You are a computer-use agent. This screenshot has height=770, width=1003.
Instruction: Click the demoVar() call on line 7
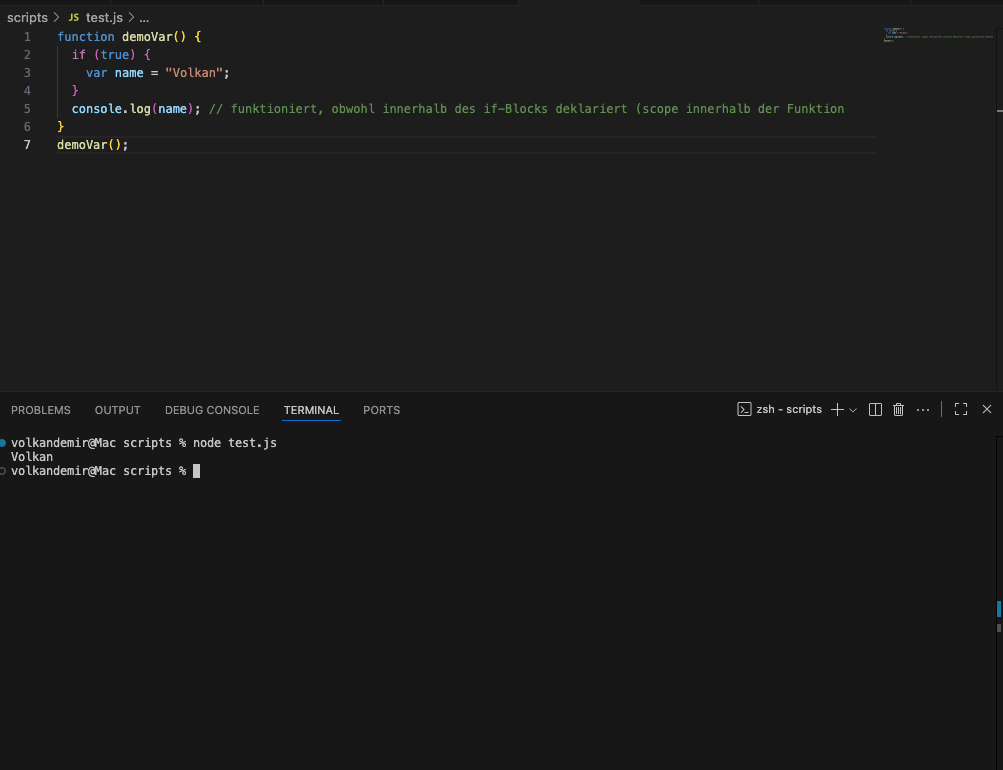click(x=93, y=145)
